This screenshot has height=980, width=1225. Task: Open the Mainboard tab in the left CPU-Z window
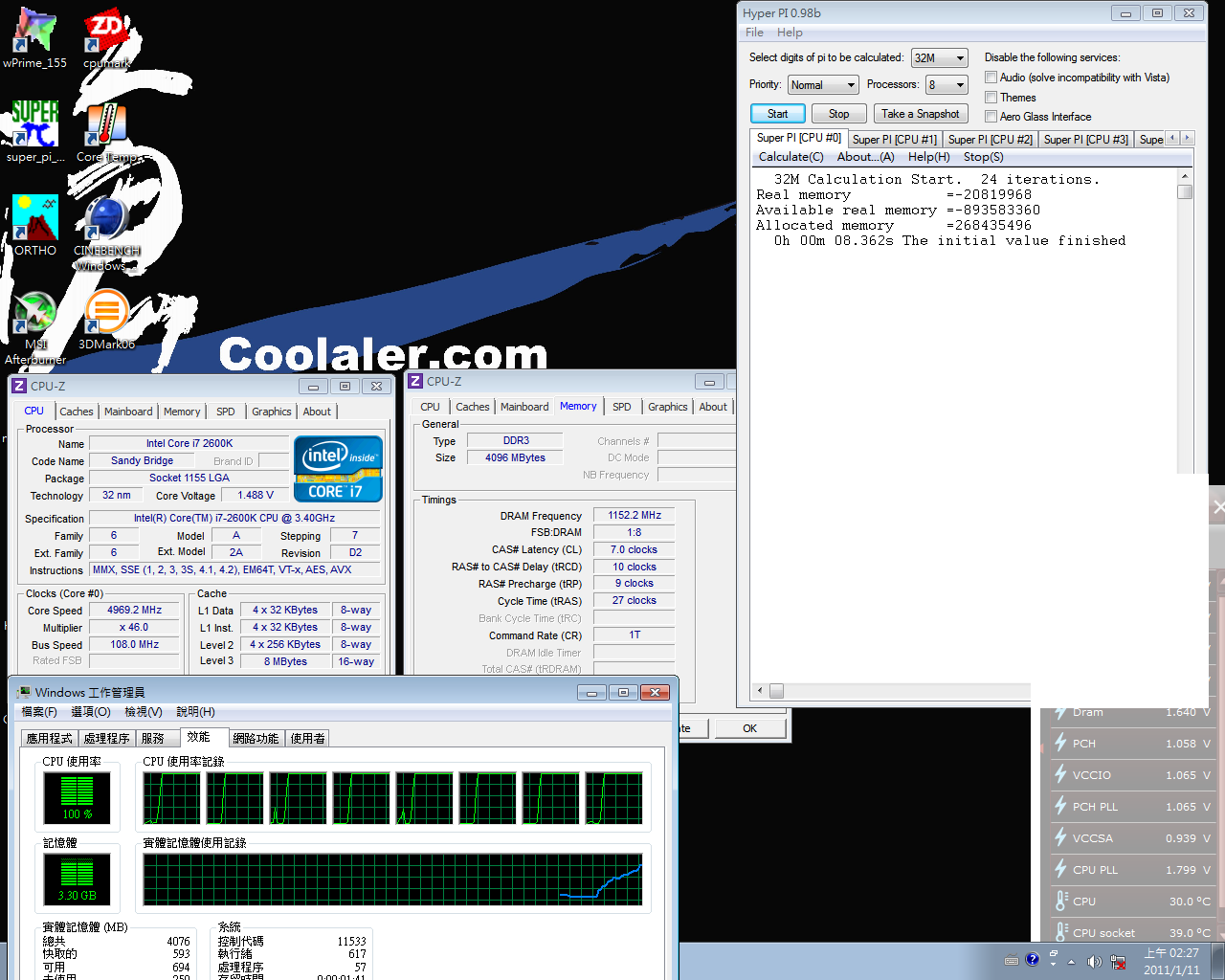point(128,412)
